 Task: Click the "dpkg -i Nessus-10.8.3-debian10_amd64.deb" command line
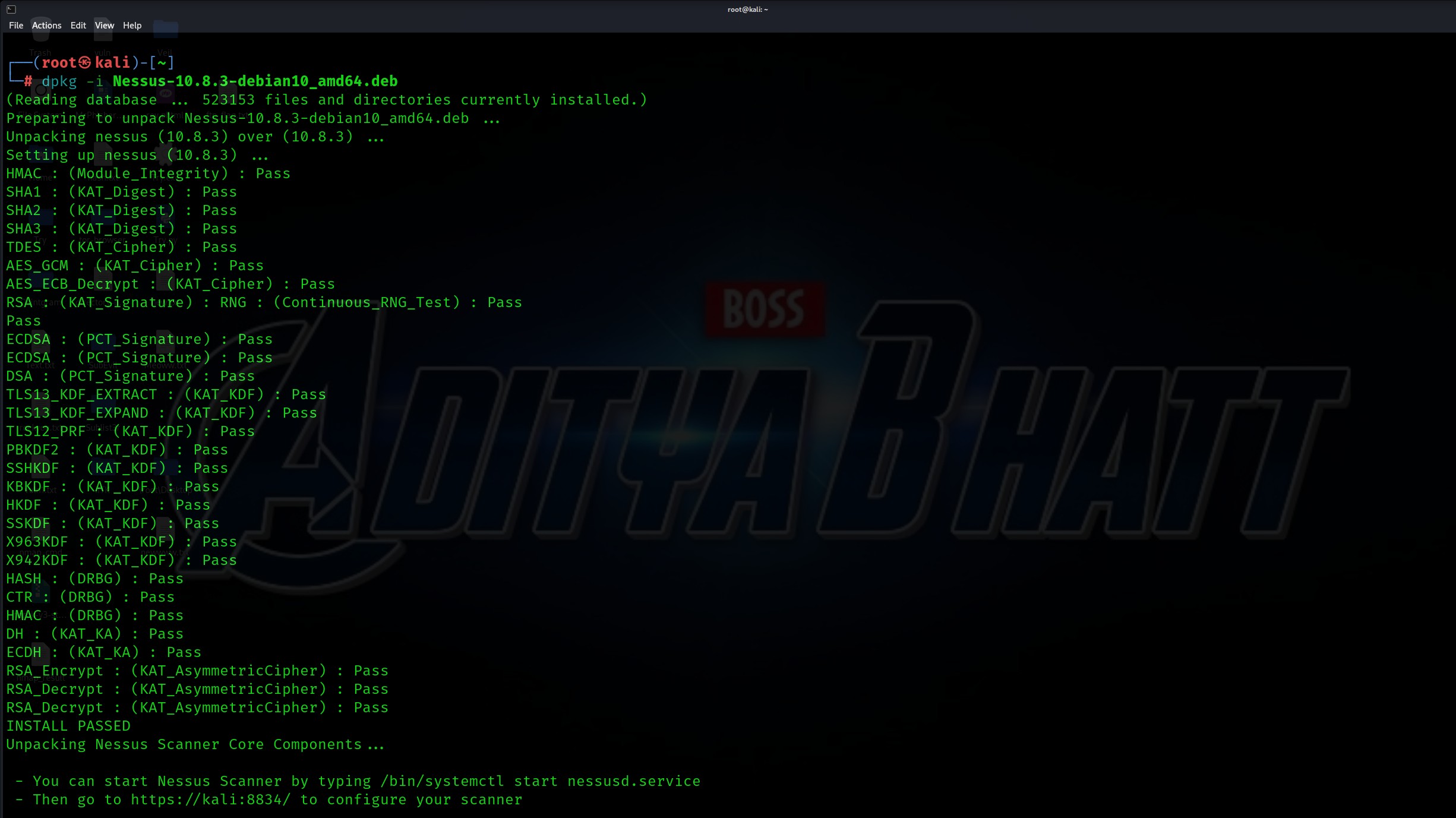point(219,81)
